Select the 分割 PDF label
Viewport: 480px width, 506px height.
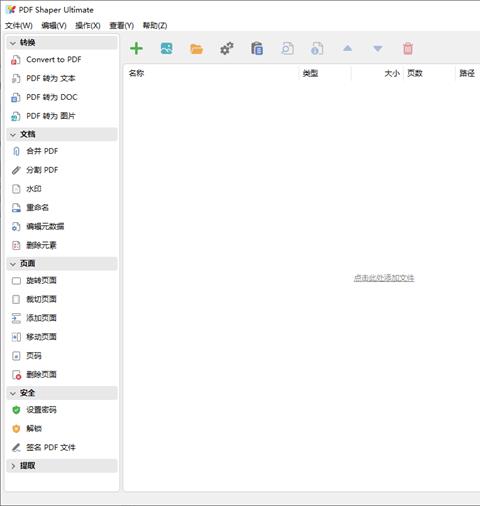(42, 170)
